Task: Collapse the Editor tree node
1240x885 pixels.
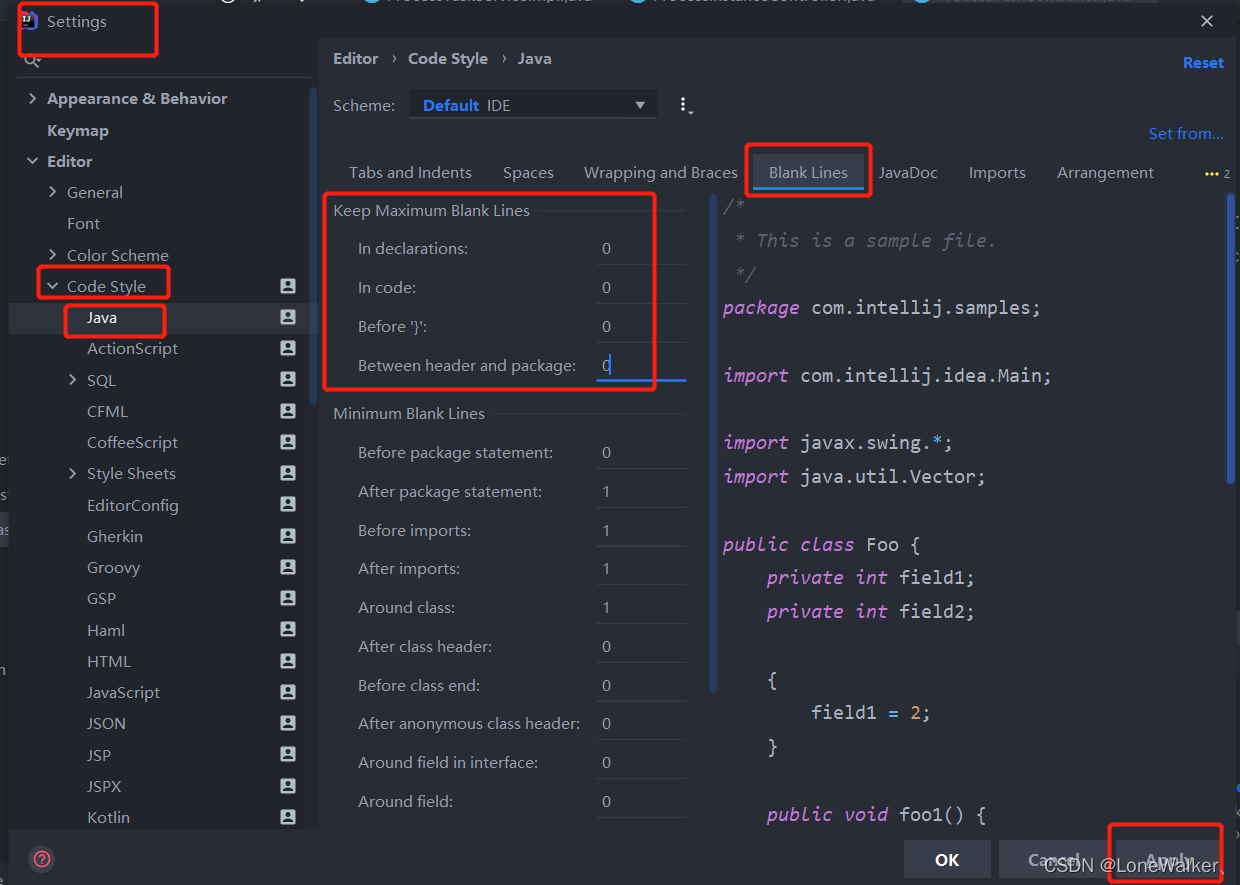Action: pos(33,161)
